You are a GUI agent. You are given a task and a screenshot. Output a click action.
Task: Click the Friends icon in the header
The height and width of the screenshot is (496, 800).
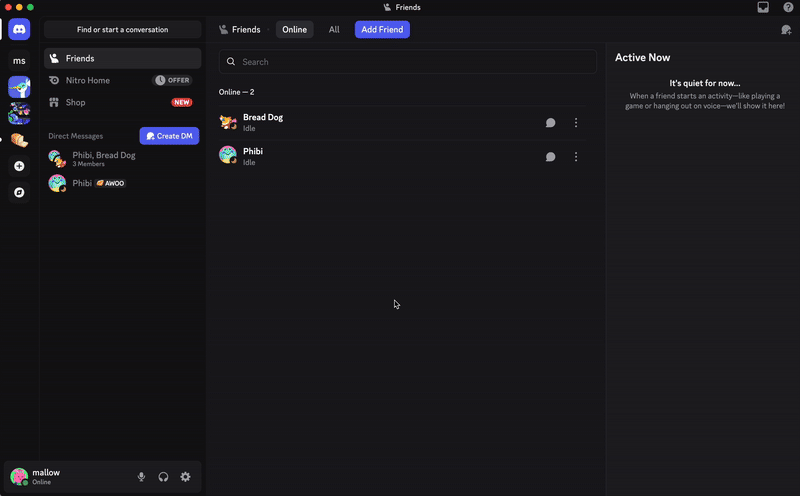click(x=223, y=30)
